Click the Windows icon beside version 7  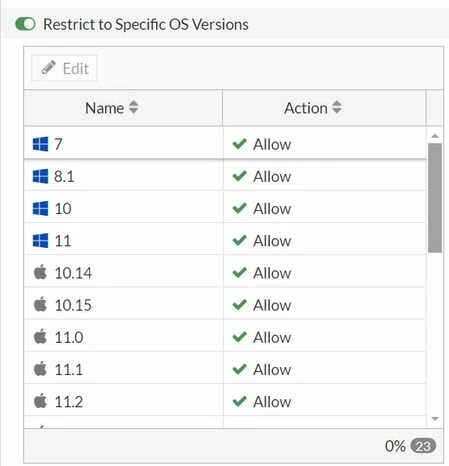pos(40,144)
